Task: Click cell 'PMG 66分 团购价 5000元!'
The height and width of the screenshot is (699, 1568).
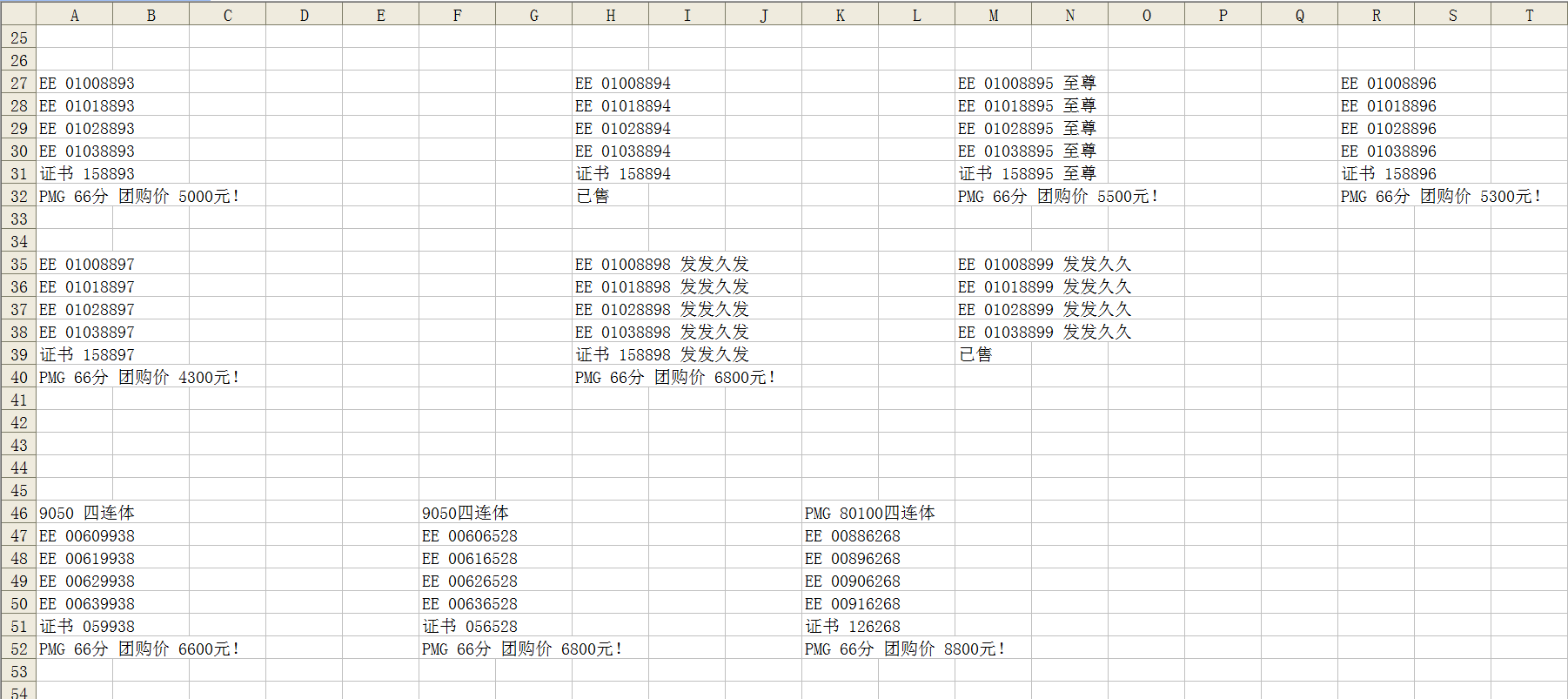Action: coord(139,196)
